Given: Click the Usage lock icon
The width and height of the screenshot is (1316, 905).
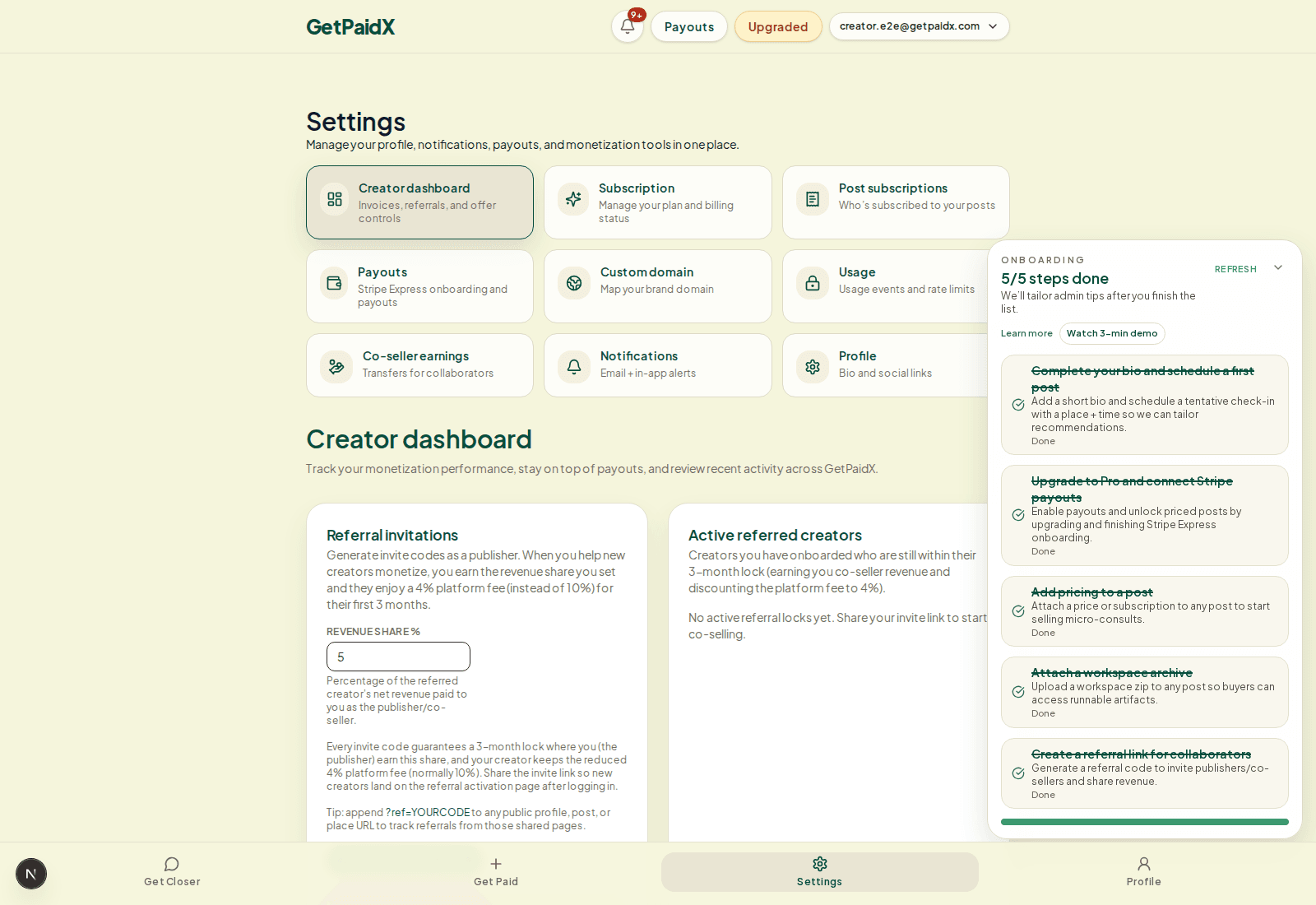Looking at the screenshot, I should pyautogui.click(x=813, y=283).
